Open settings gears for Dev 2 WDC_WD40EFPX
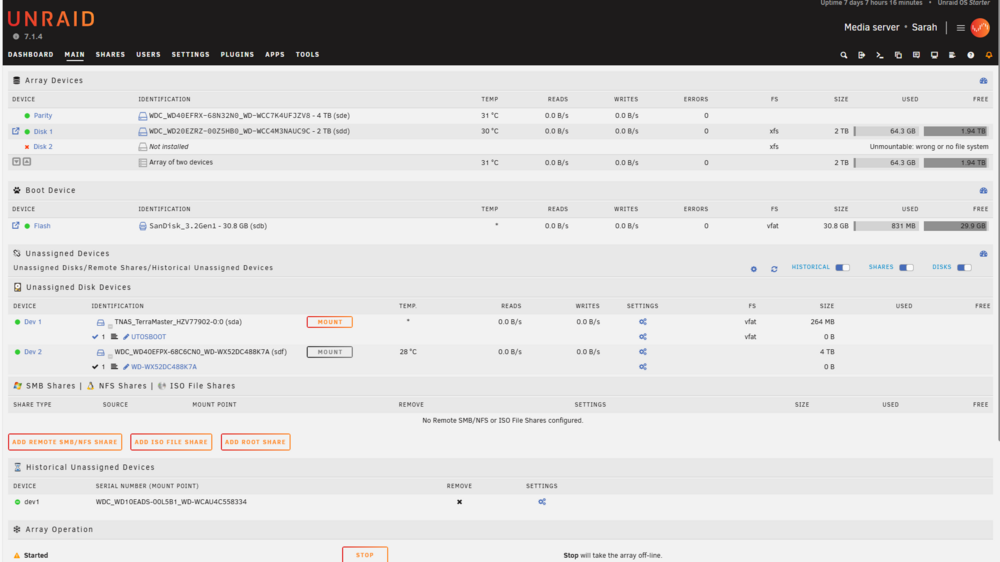Viewport: 1000px width, 562px height. 643,352
